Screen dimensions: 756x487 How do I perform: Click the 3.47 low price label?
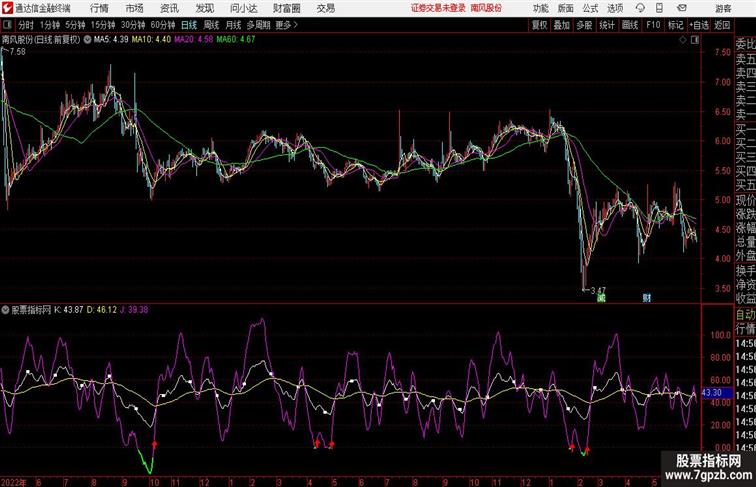pos(598,290)
